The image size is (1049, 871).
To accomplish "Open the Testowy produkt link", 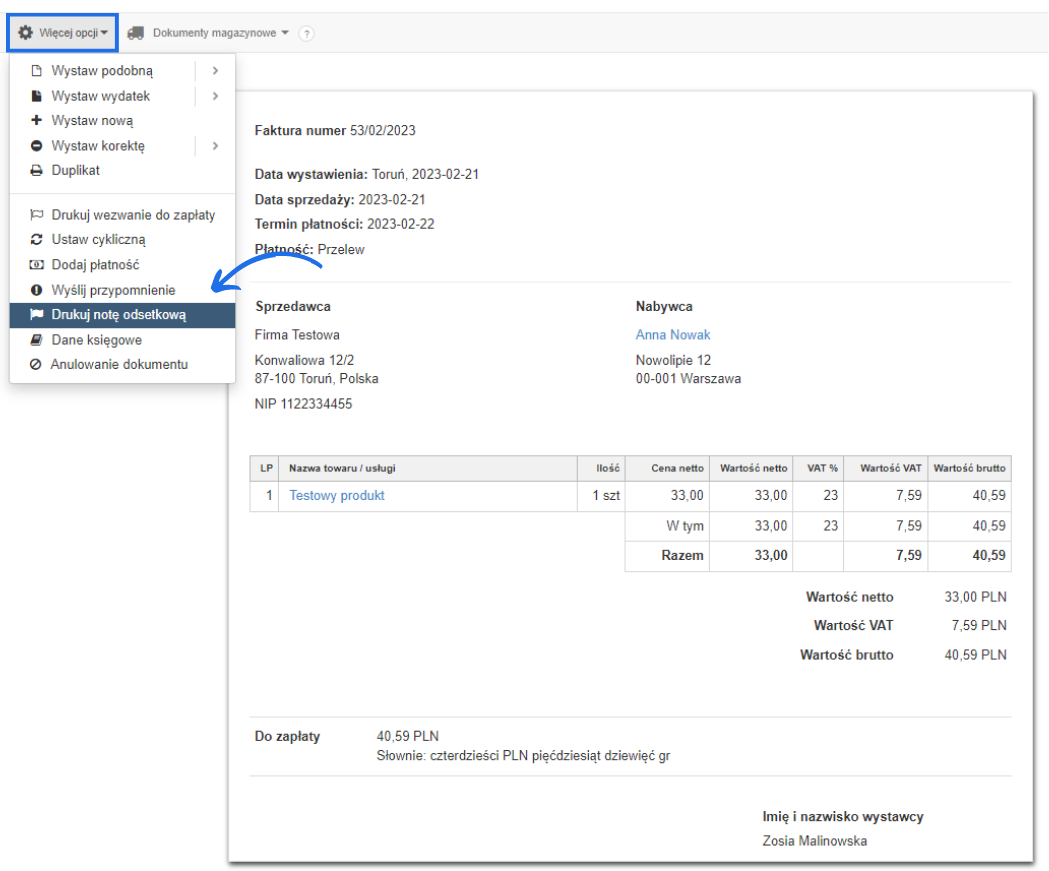I will coord(337,496).
